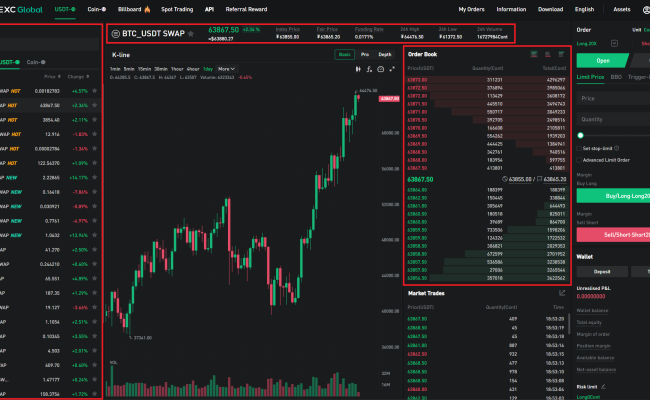Open the chart indicators (fx) icon

point(369,69)
